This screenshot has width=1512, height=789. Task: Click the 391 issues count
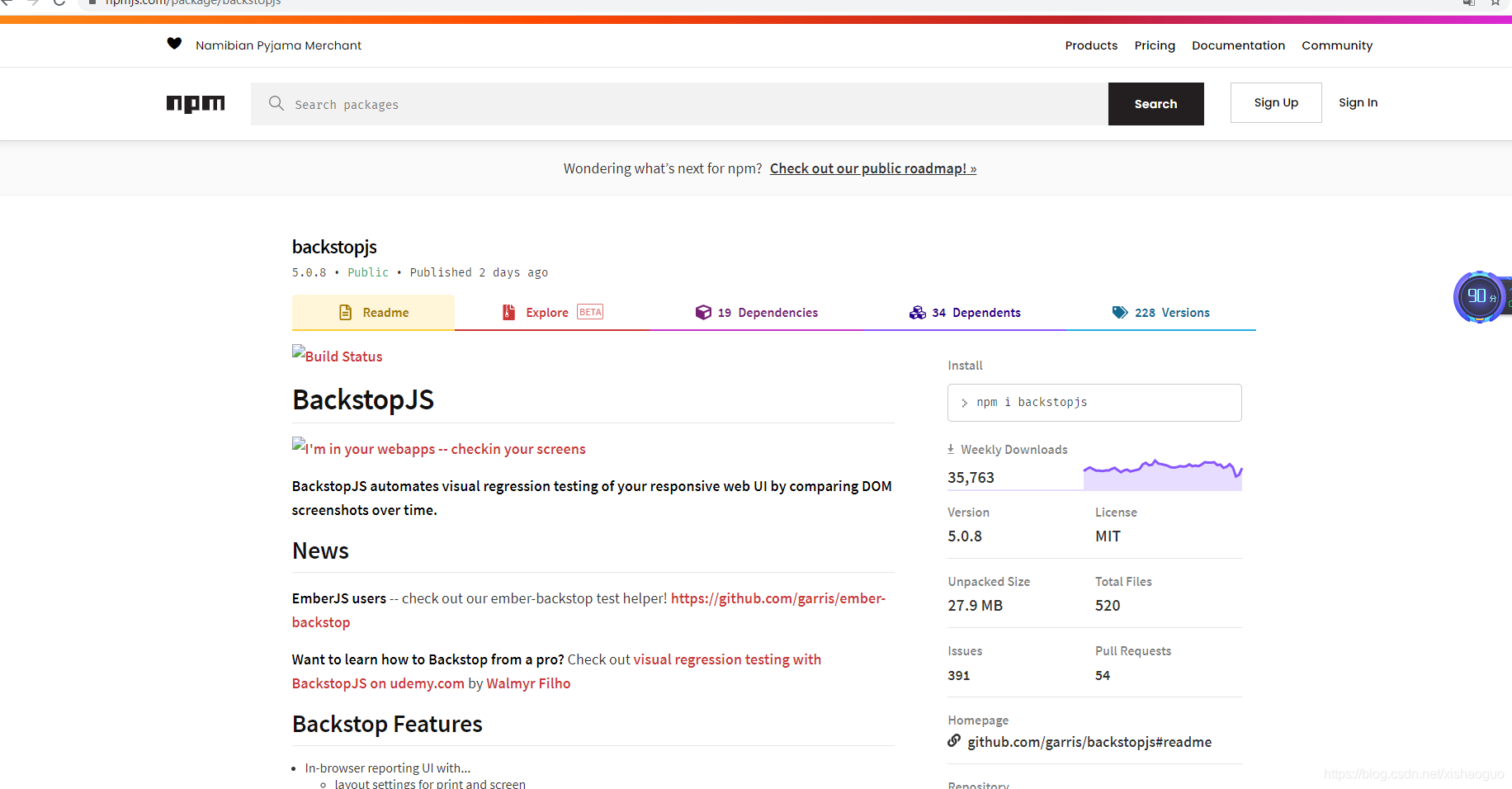(x=958, y=675)
